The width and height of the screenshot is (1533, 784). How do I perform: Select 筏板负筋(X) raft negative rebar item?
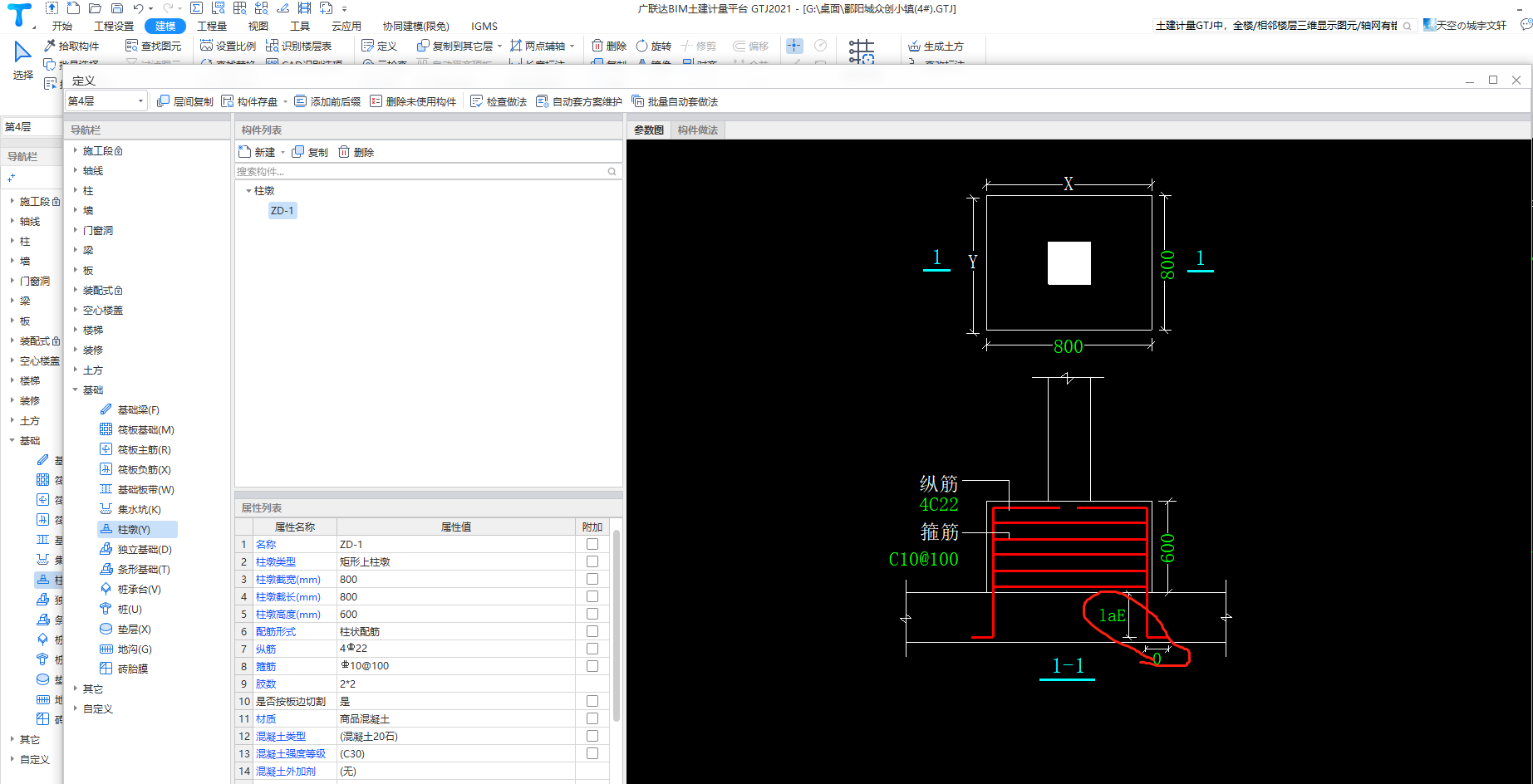[x=135, y=469]
